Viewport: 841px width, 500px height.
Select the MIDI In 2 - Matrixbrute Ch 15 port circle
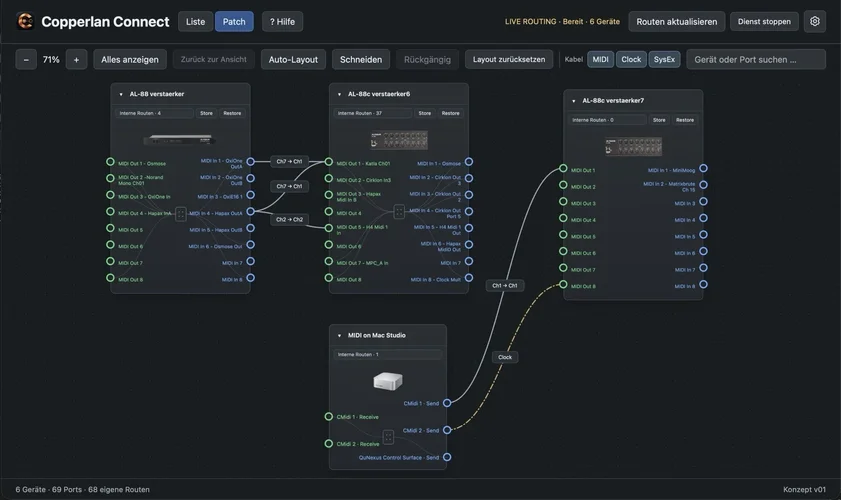[703, 185]
